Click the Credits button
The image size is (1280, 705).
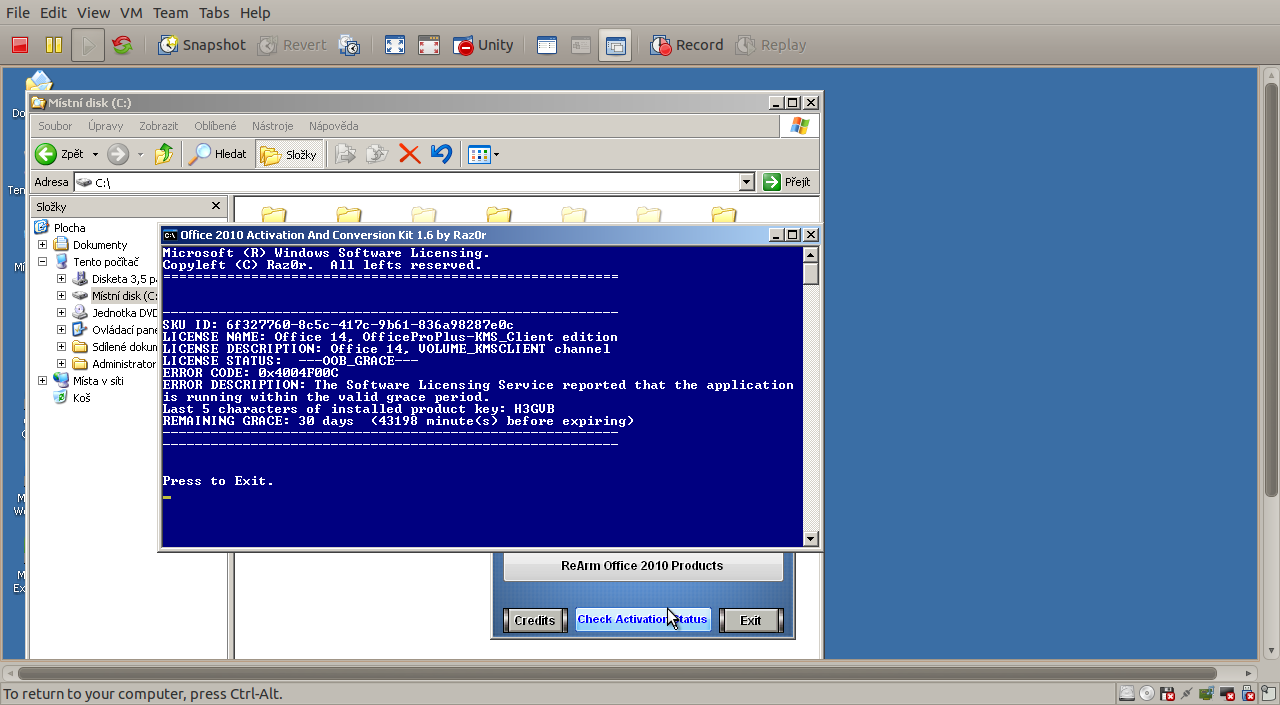[x=535, y=620]
